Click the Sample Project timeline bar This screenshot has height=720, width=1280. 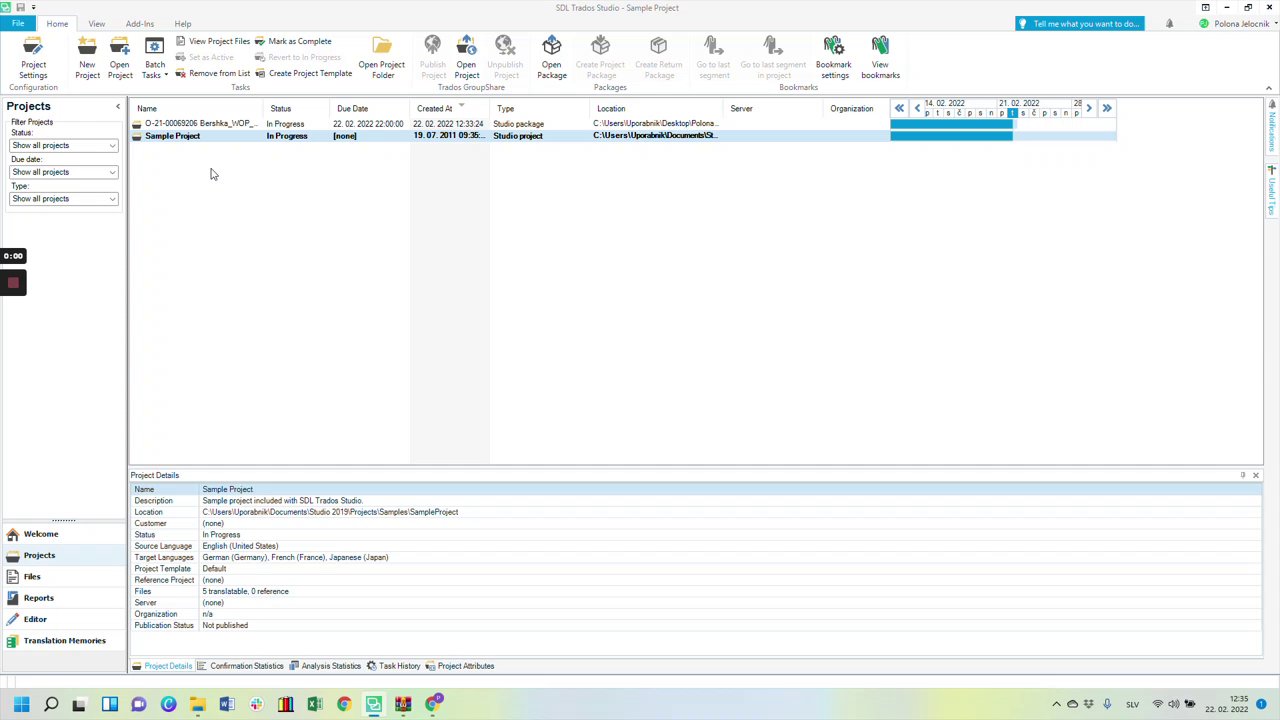pyautogui.click(x=951, y=136)
